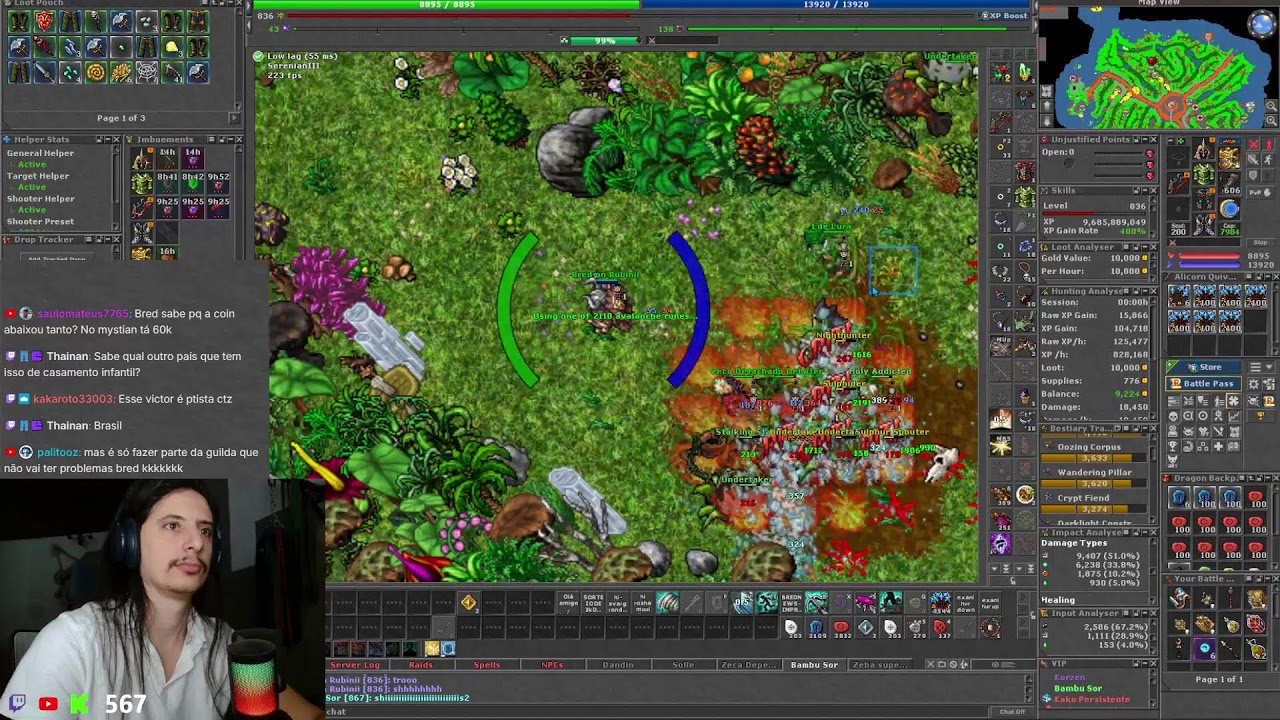The image size is (1280, 720).
Task: Open the Dandin chat tab
Action: pos(618,665)
